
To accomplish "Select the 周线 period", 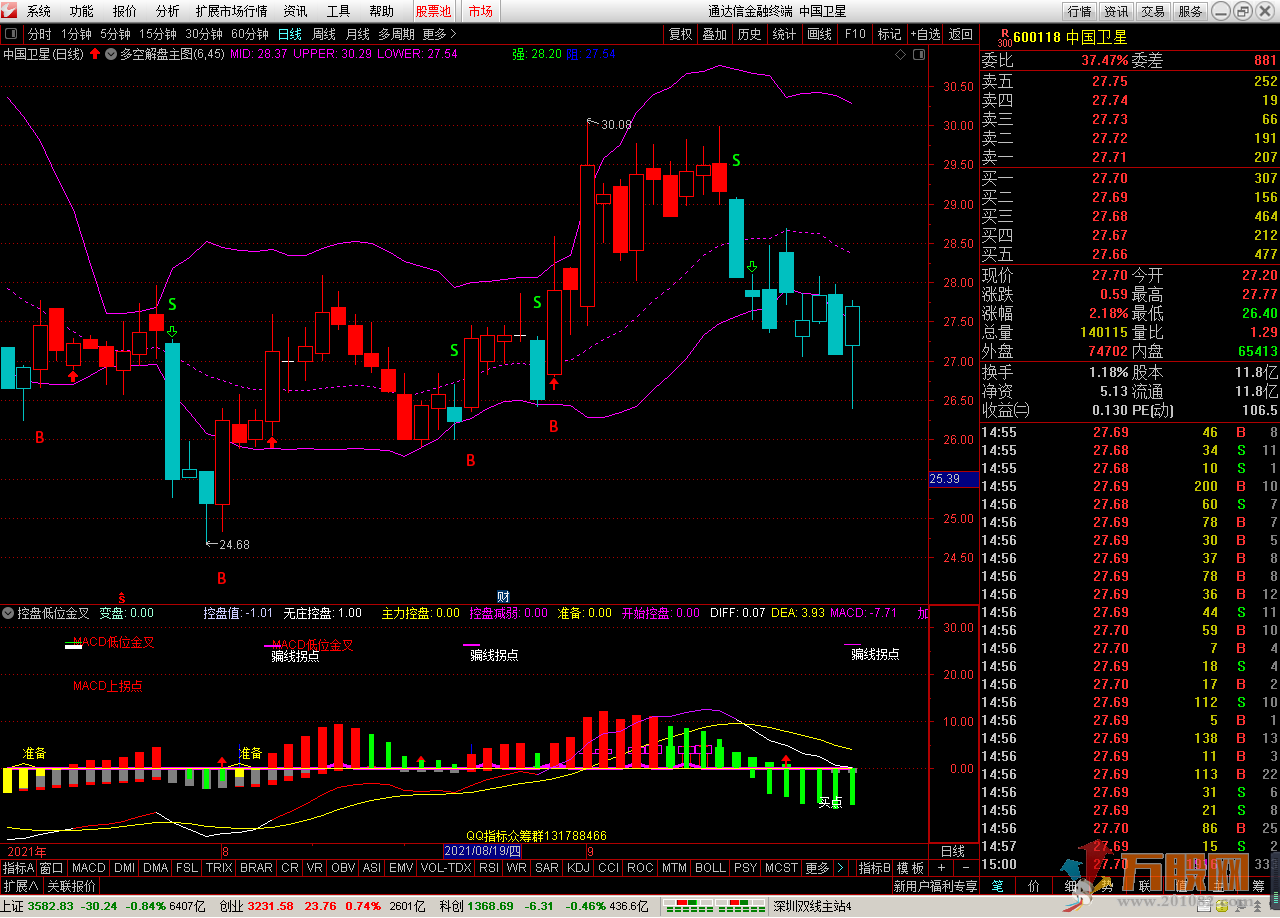I will (x=324, y=34).
